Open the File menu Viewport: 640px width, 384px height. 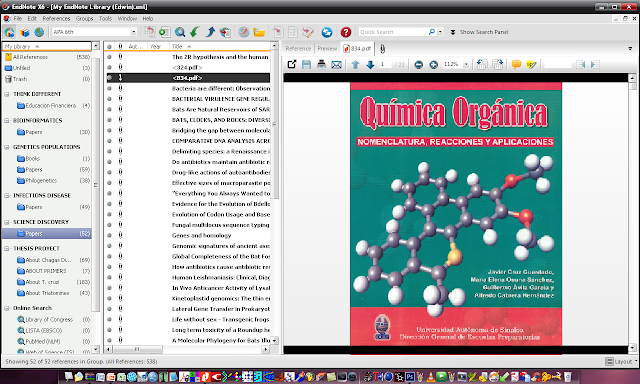tap(18, 18)
